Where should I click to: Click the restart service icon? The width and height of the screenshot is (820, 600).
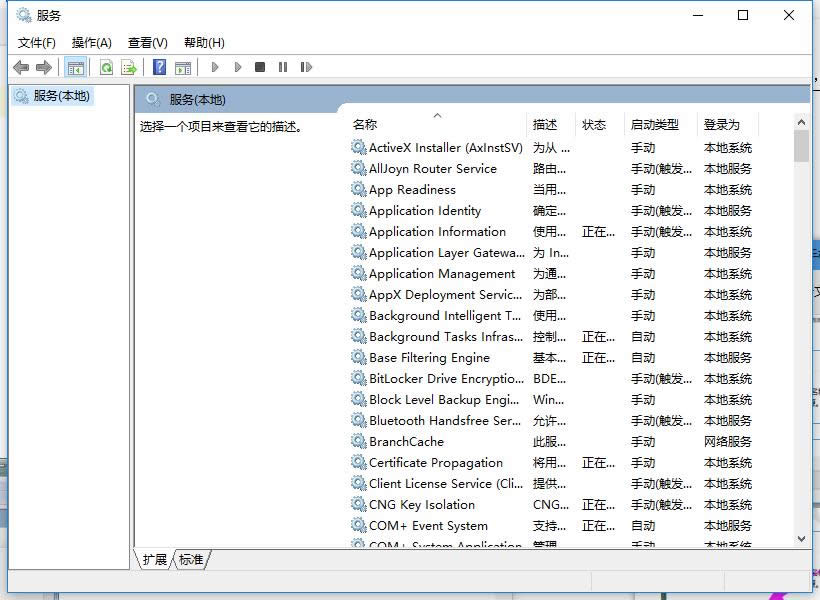click(x=307, y=67)
